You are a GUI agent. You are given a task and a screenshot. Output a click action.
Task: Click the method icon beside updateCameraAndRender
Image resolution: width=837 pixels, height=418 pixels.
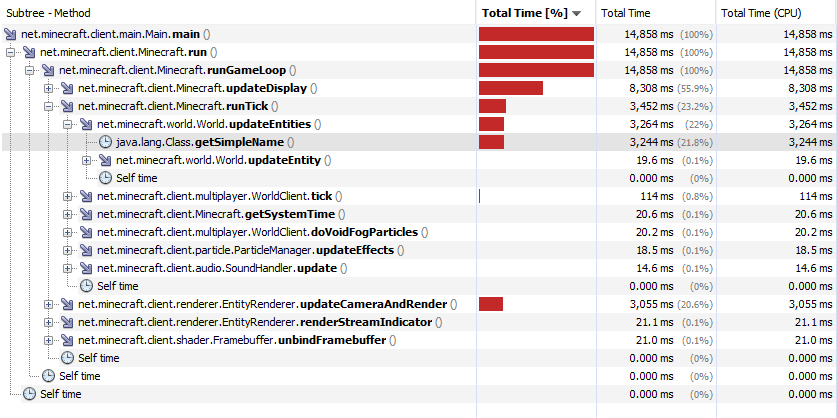coord(67,304)
